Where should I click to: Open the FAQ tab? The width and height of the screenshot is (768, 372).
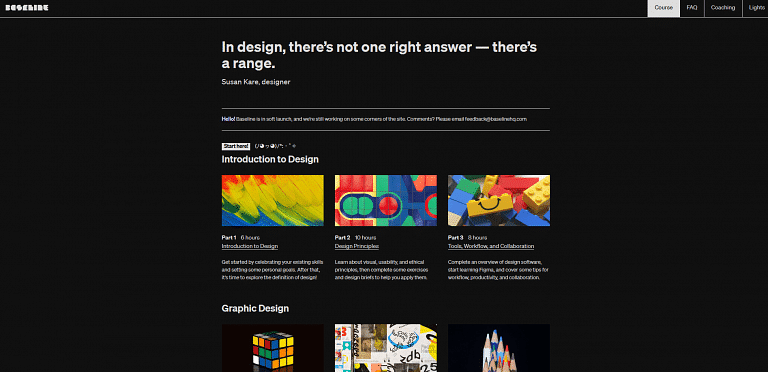[692, 8]
